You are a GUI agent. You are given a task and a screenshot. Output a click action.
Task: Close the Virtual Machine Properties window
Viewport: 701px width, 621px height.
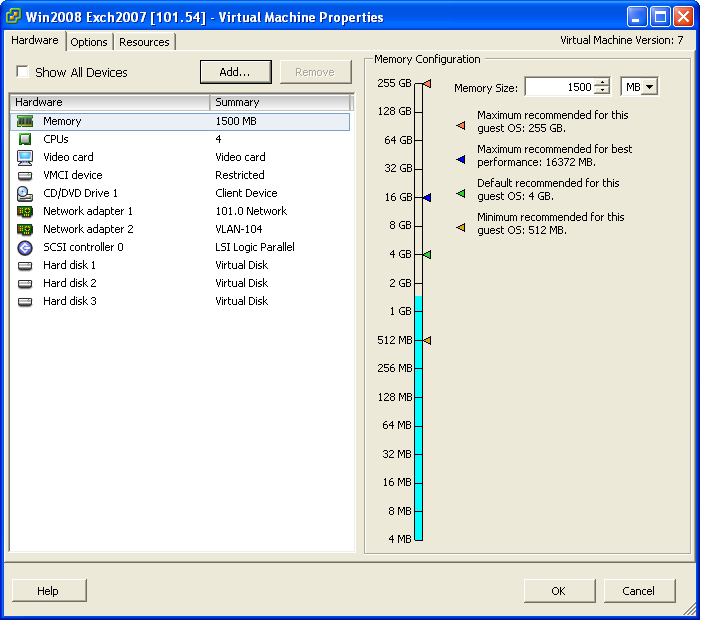683,17
